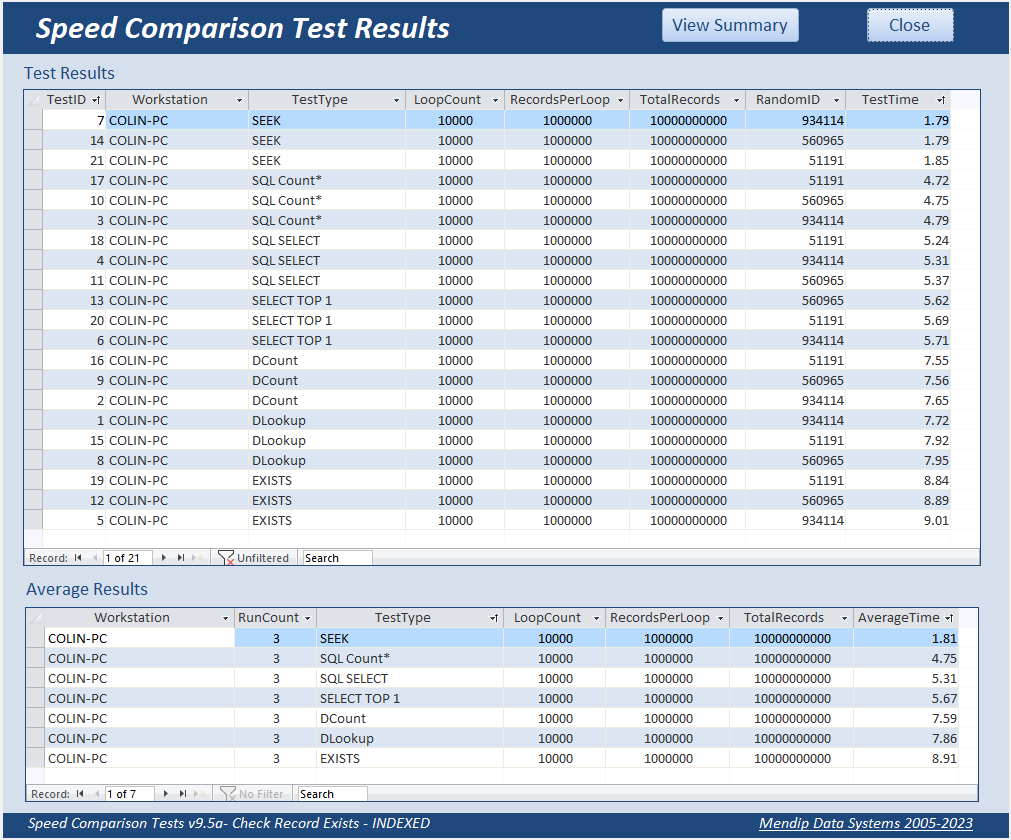The width and height of the screenshot is (1011, 840).
Task: Expand TestType column dropdown in Test Results
Action: pyautogui.click(x=396, y=100)
